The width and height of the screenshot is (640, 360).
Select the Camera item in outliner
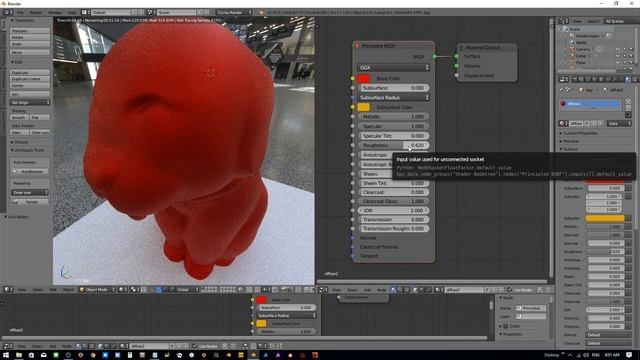pyautogui.click(x=582, y=49)
